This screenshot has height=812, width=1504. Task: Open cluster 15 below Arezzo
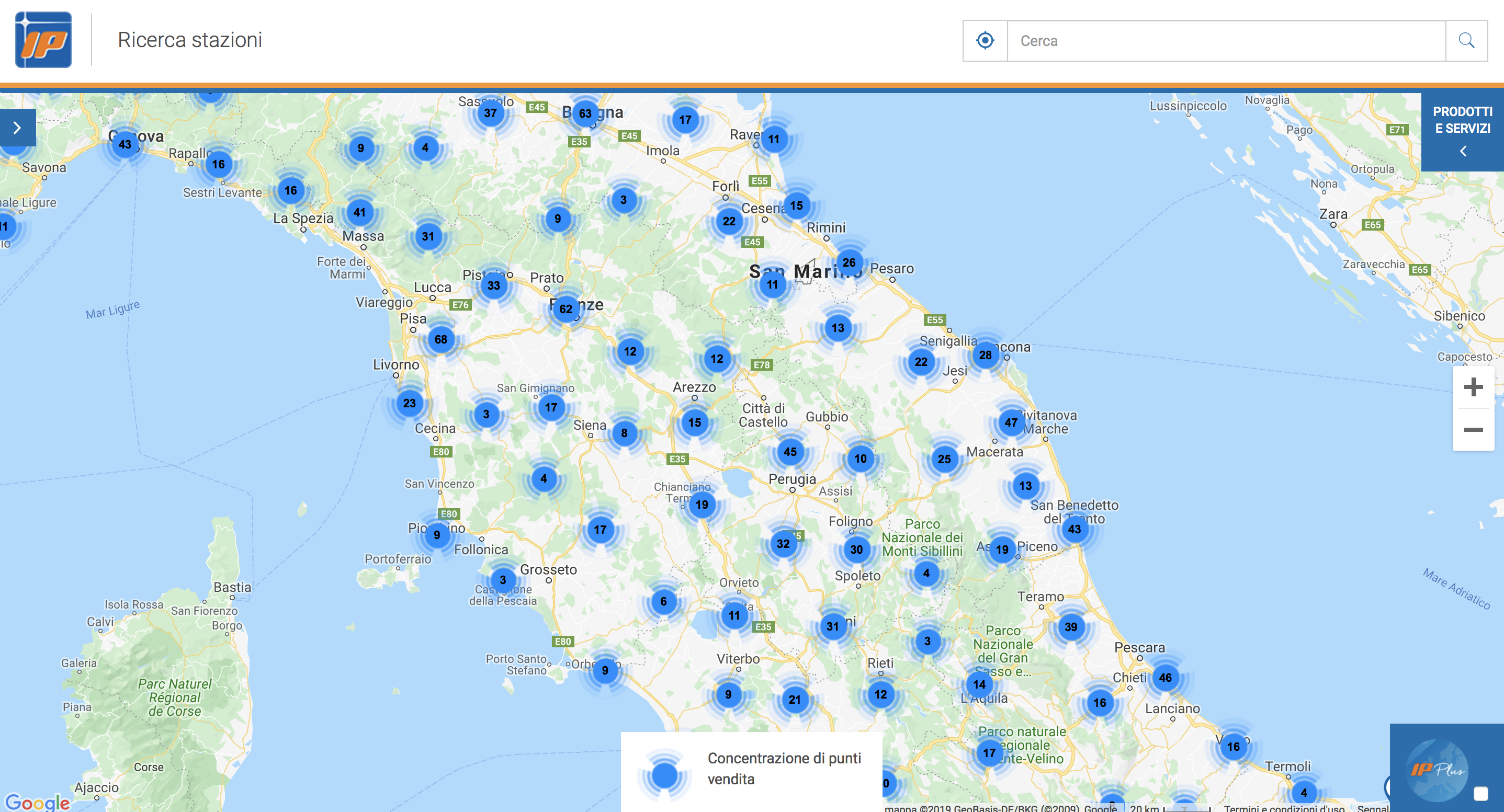tap(694, 422)
